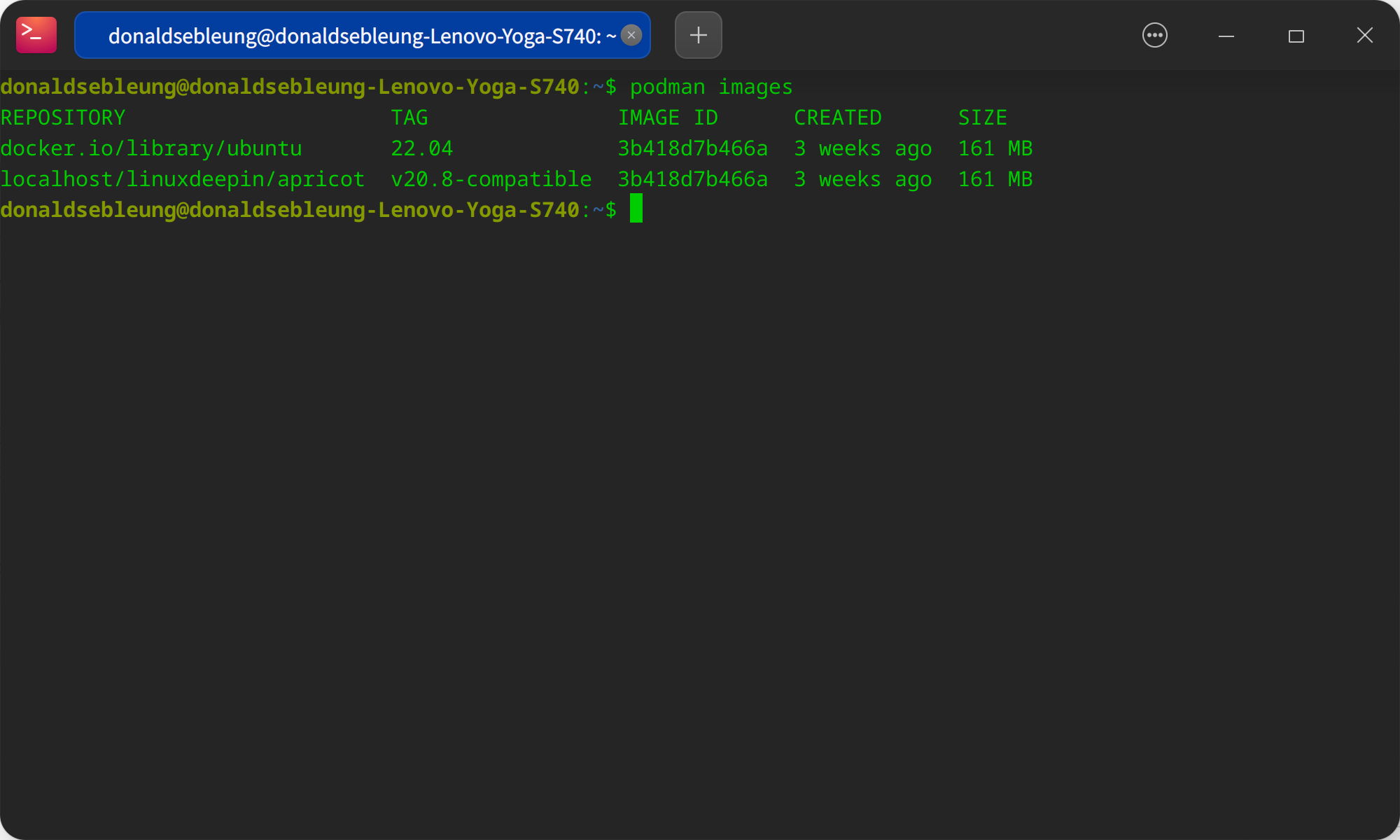Click the v20.8-compatible tag text
The width and height of the screenshot is (1400, 840).
(x=491, y=178)
